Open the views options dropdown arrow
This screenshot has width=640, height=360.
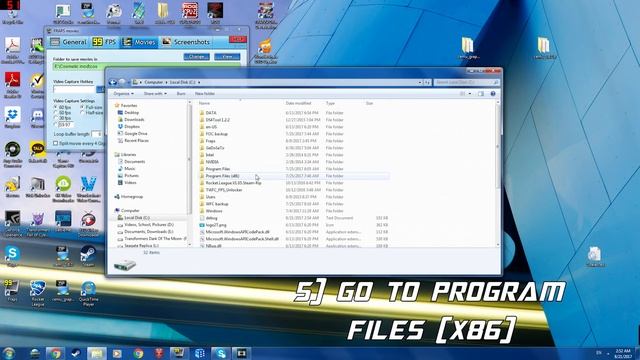(470, 94)
